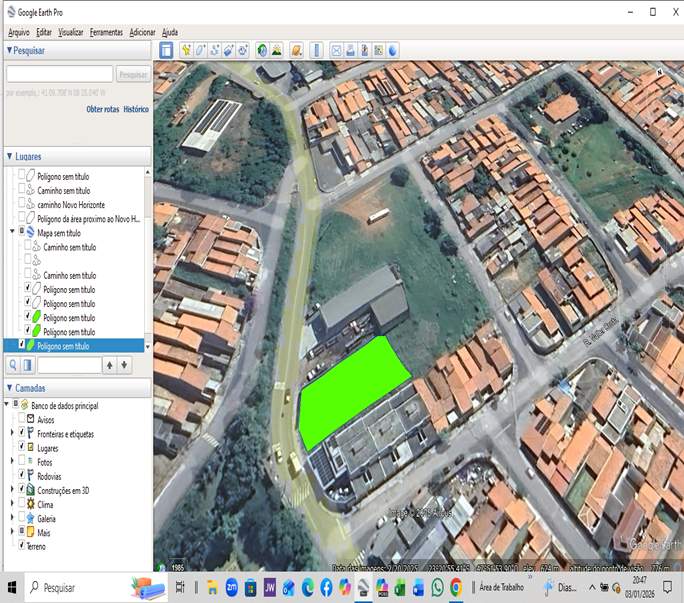Collapse the Pesquisar panel
684x603 pixels.
click(x=10, y=50)
